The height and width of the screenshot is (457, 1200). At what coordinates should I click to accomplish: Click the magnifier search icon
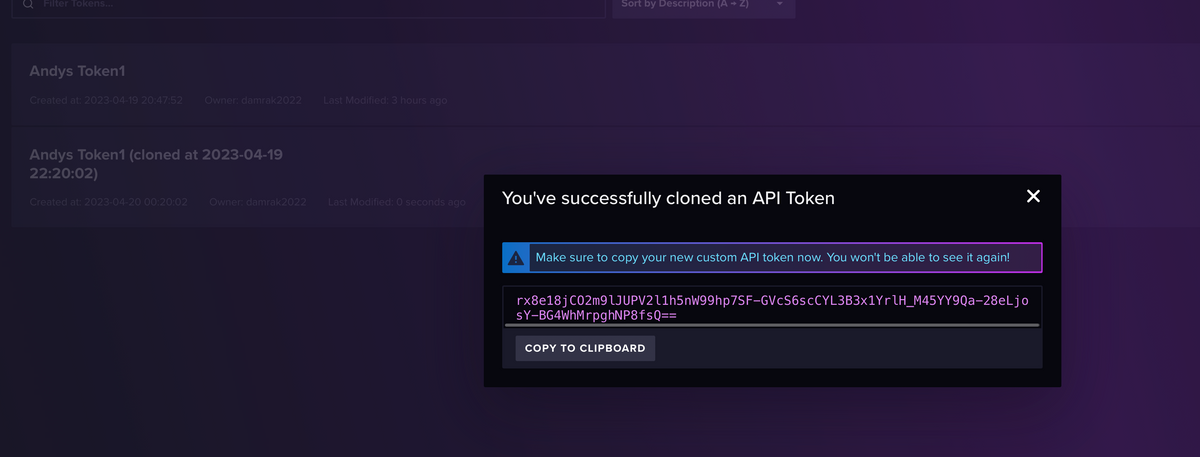pyautogui.click(x=28, y=4)
